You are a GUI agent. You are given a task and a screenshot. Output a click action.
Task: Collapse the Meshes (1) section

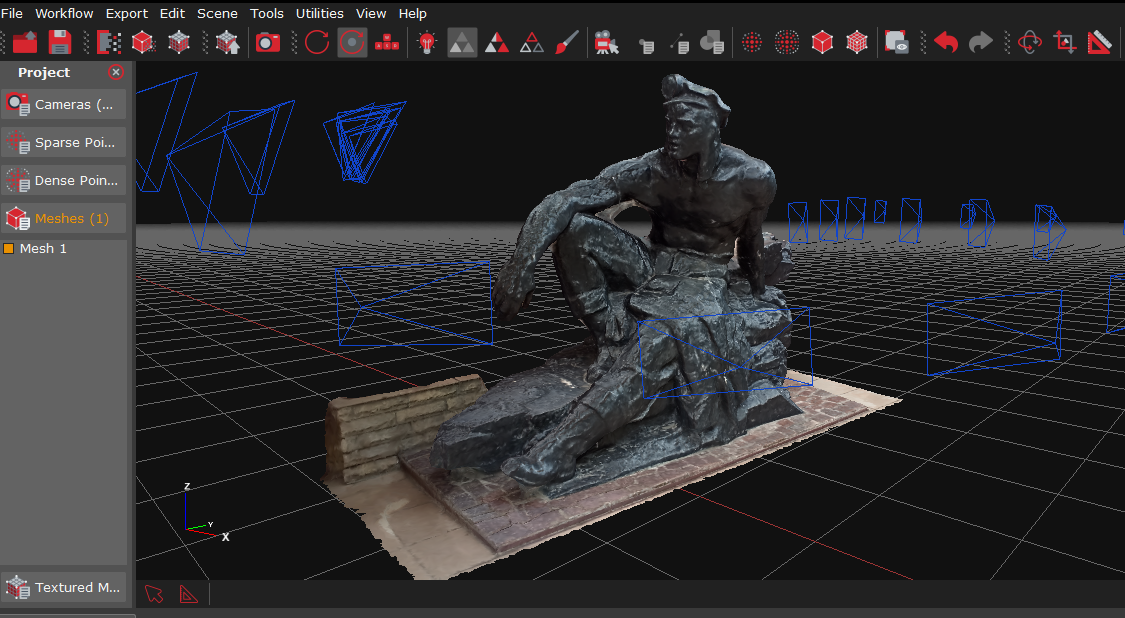pos(64,218)
